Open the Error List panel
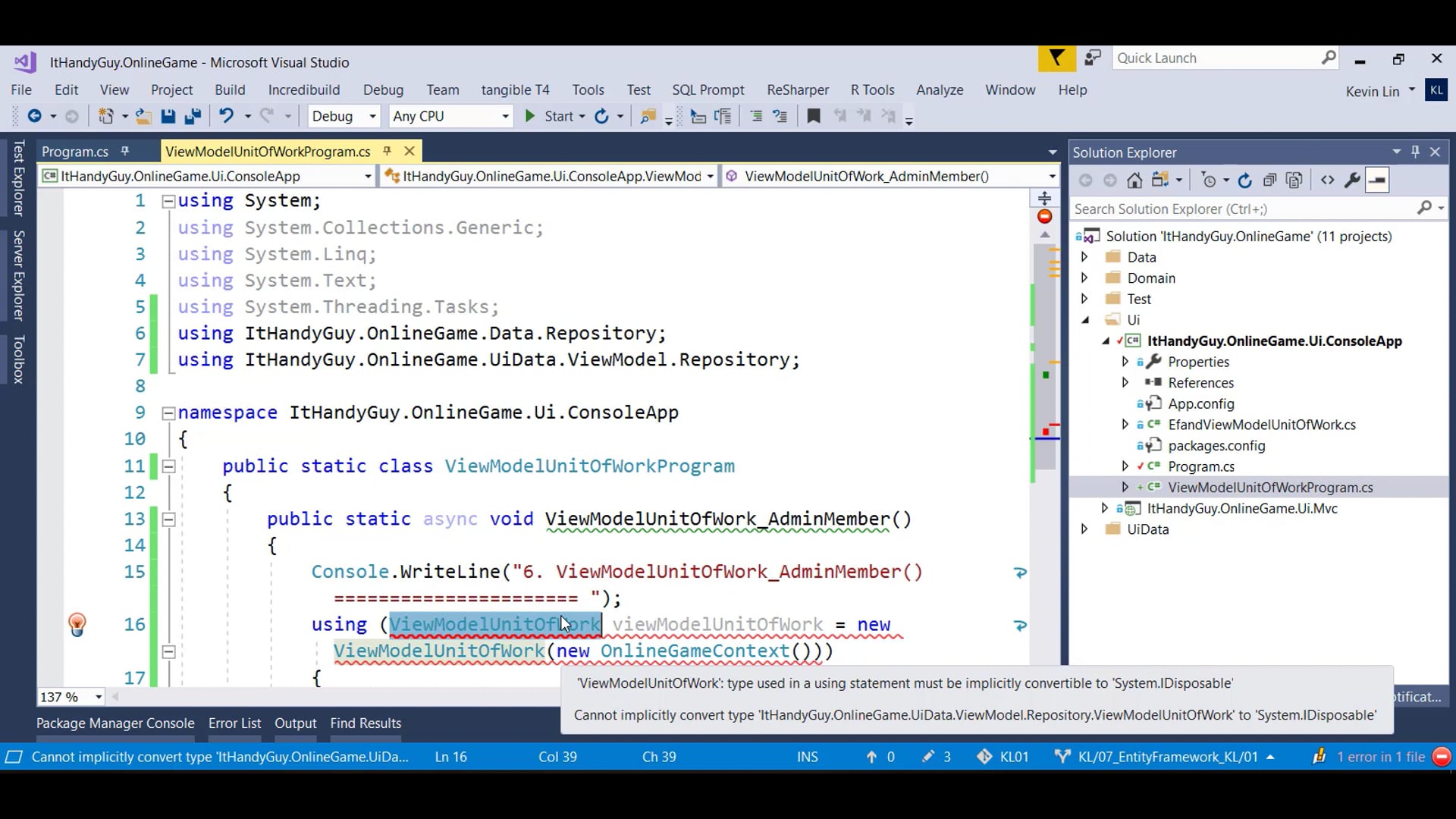This screenshot has height=819, width=1456. point(234,723)
